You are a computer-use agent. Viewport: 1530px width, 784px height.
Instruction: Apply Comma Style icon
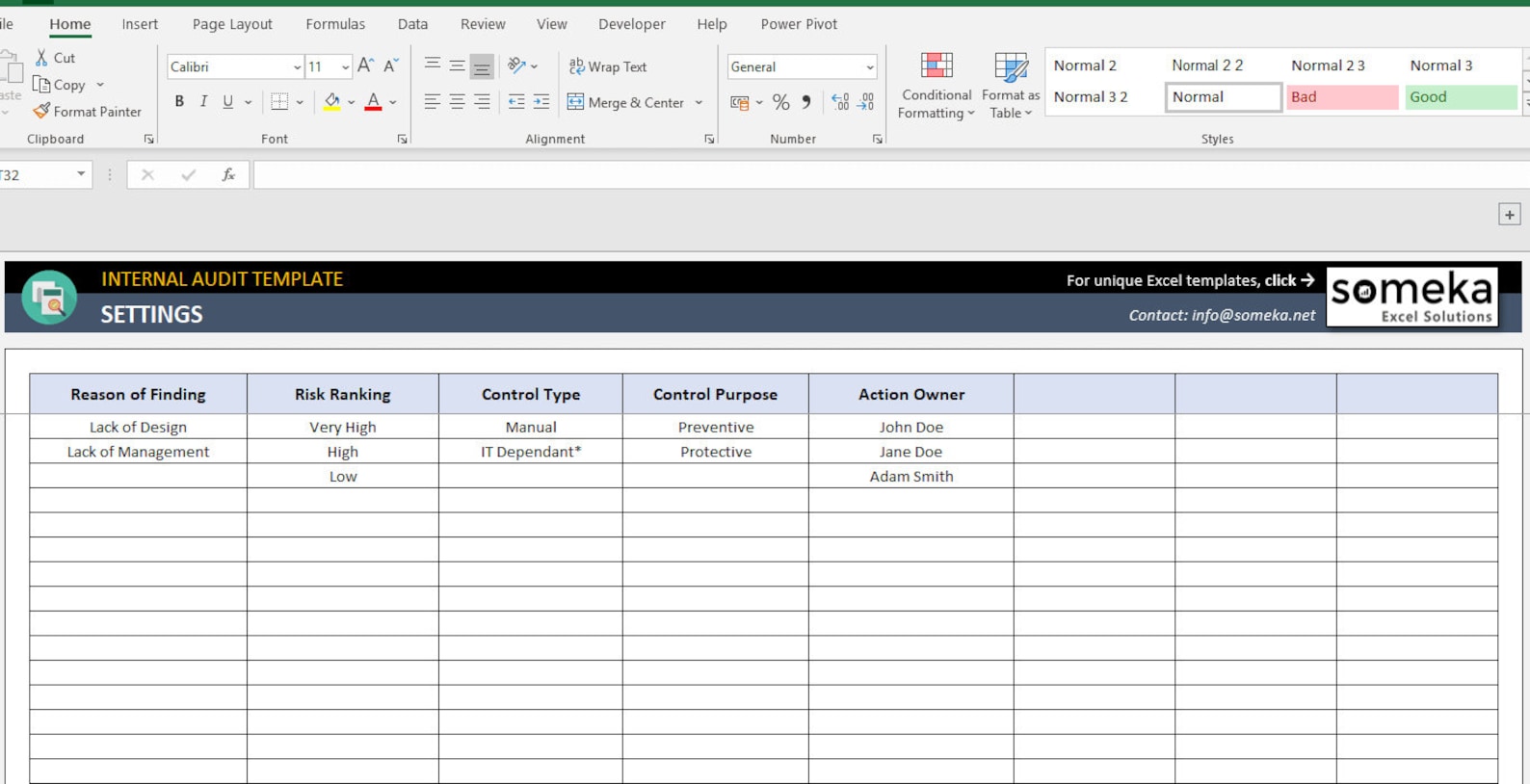tap(806, 101)
